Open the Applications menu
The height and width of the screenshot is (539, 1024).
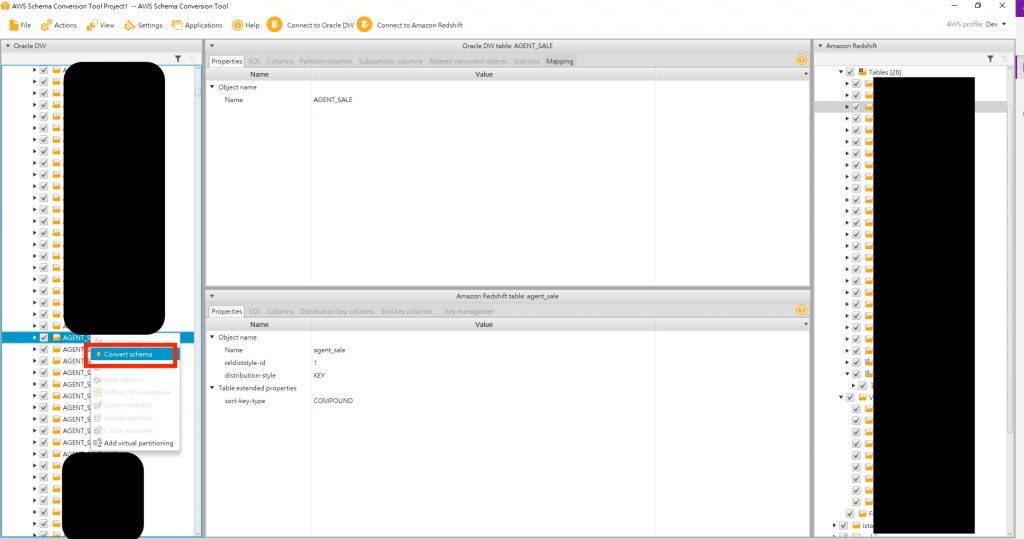(197, 25)
